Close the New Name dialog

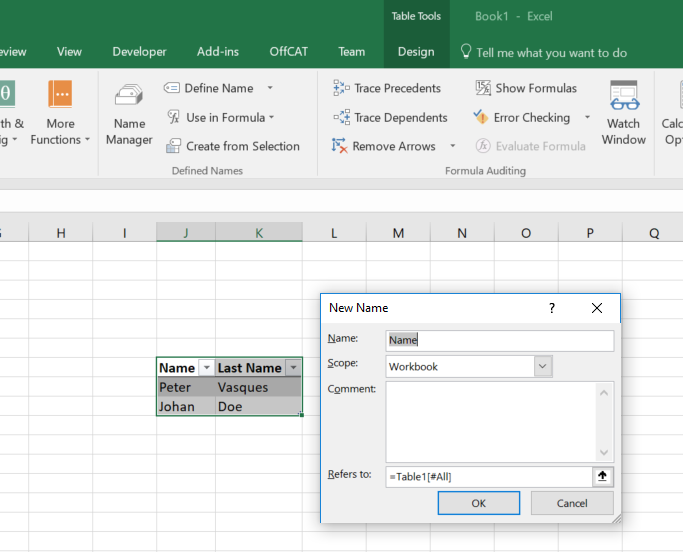pos(597,308)
